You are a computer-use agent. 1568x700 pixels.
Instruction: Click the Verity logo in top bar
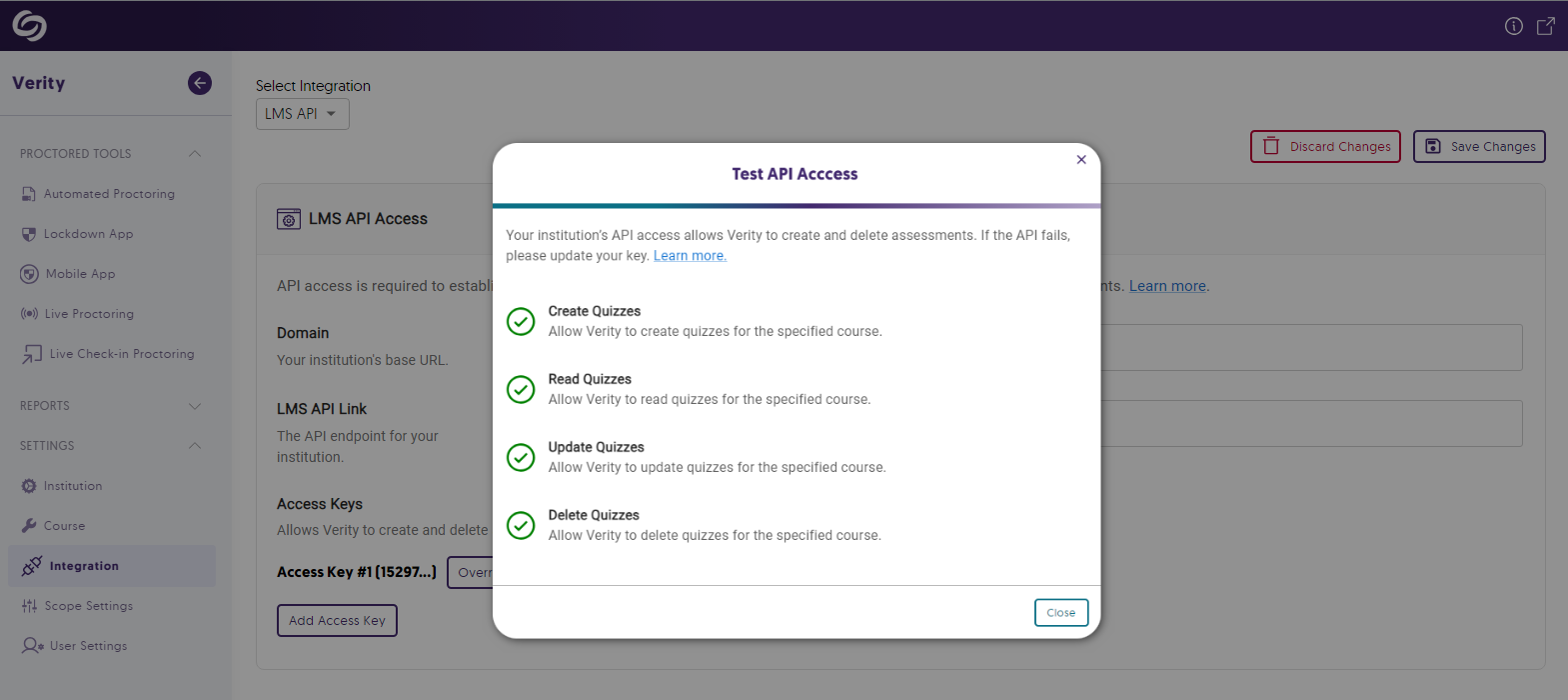29,26
